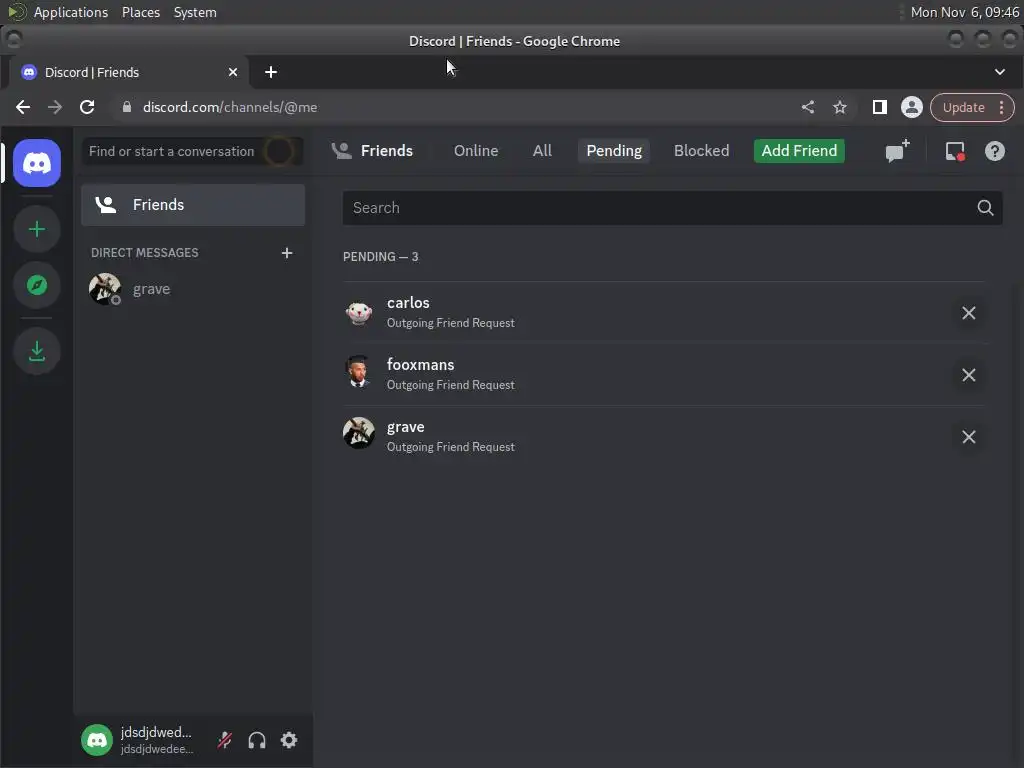Viewport: 1024px width, 768px height.
Task: Open own user avatar in bottom panel
Action: point(97,740)
